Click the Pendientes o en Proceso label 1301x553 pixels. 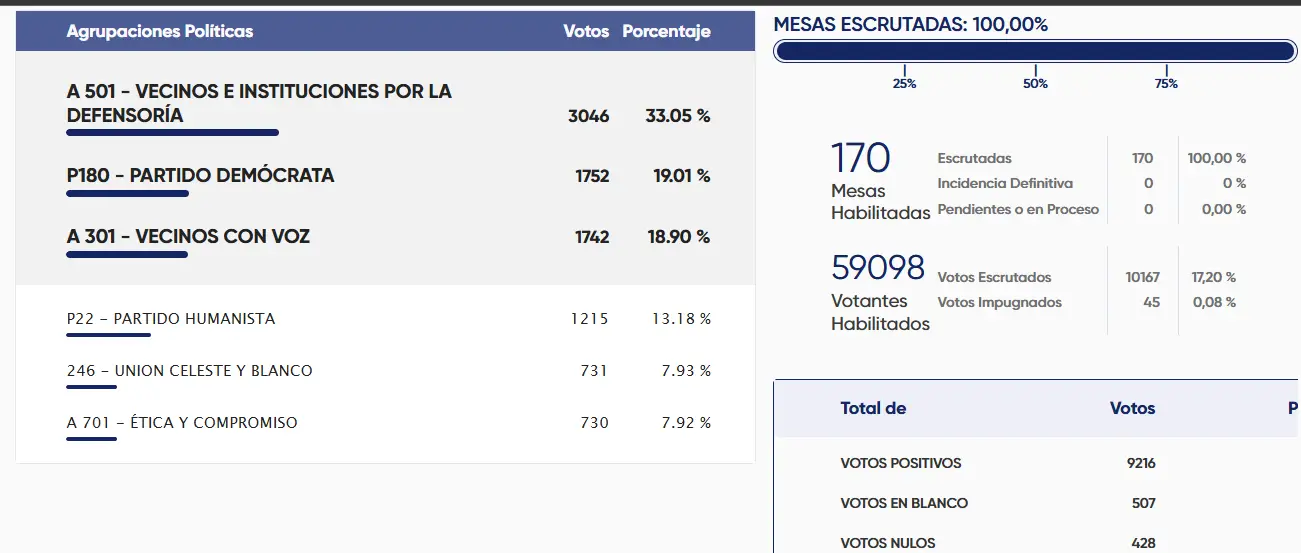[x=1018, y=210]
